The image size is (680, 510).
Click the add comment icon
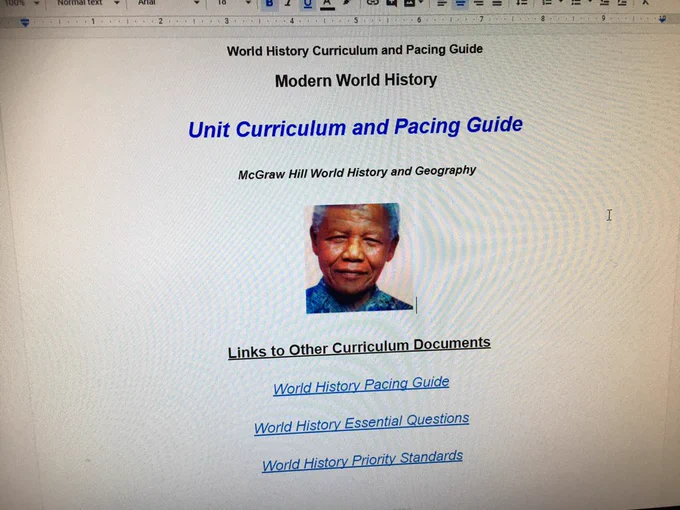coord(392,3)
